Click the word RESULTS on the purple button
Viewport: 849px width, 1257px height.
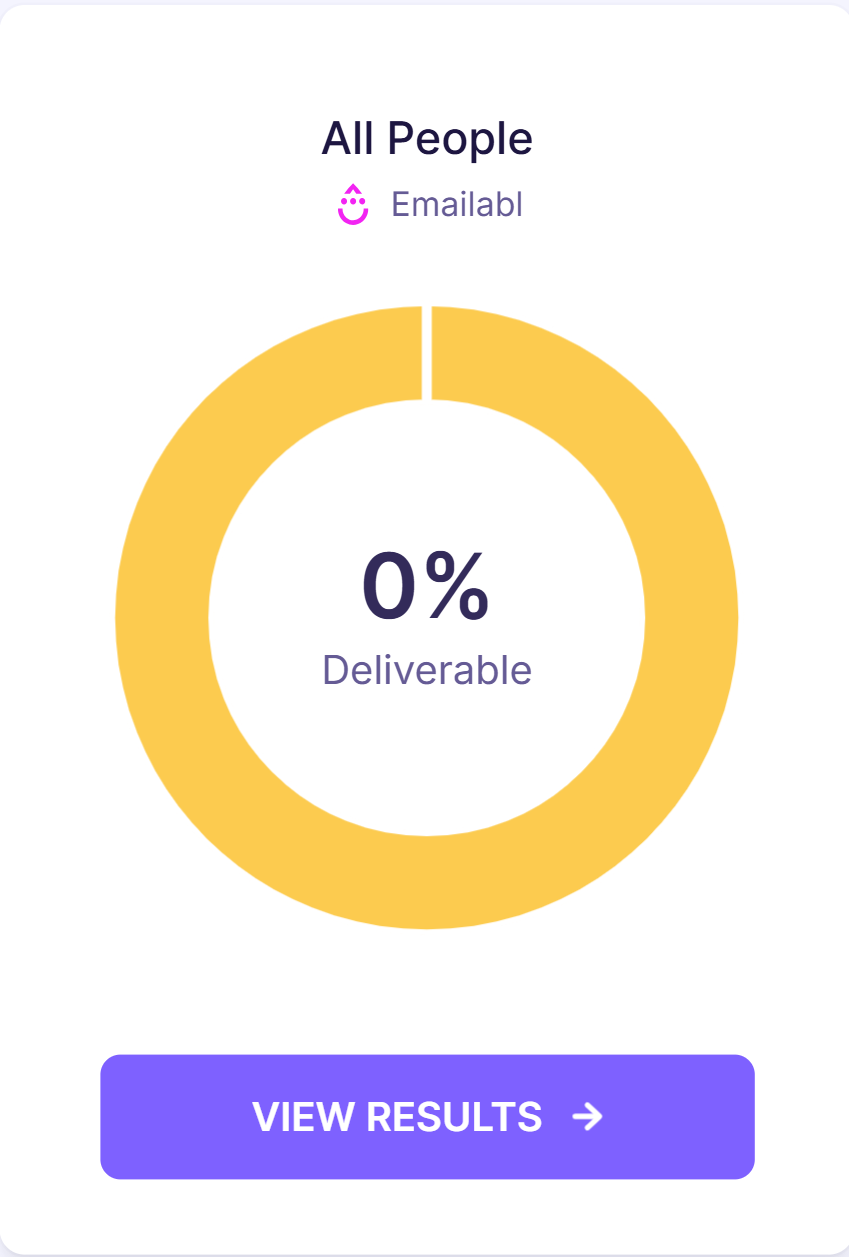point(455,1117)
